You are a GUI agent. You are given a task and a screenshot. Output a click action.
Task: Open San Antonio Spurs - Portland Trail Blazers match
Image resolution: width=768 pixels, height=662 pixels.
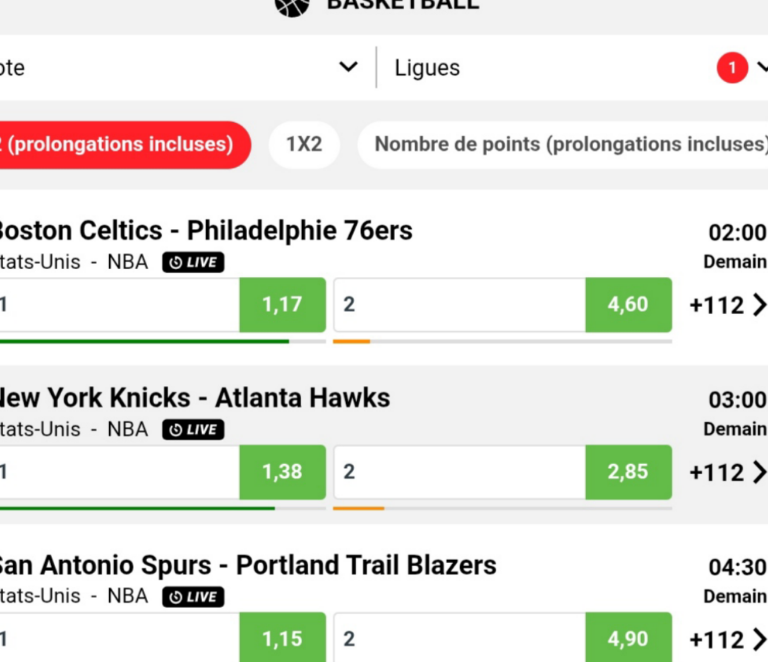pos(247,565)
